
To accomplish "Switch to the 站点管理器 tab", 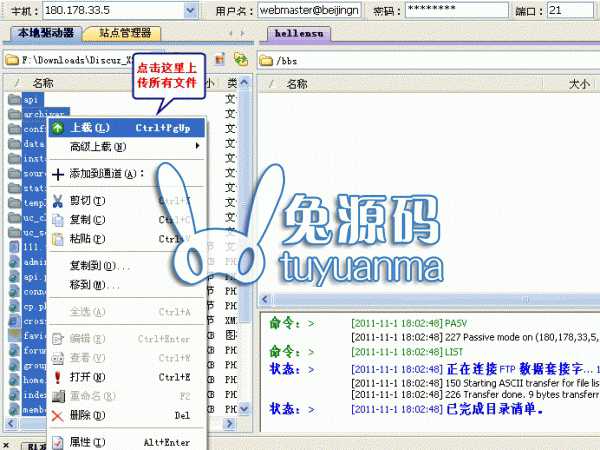I will point(125,33).
